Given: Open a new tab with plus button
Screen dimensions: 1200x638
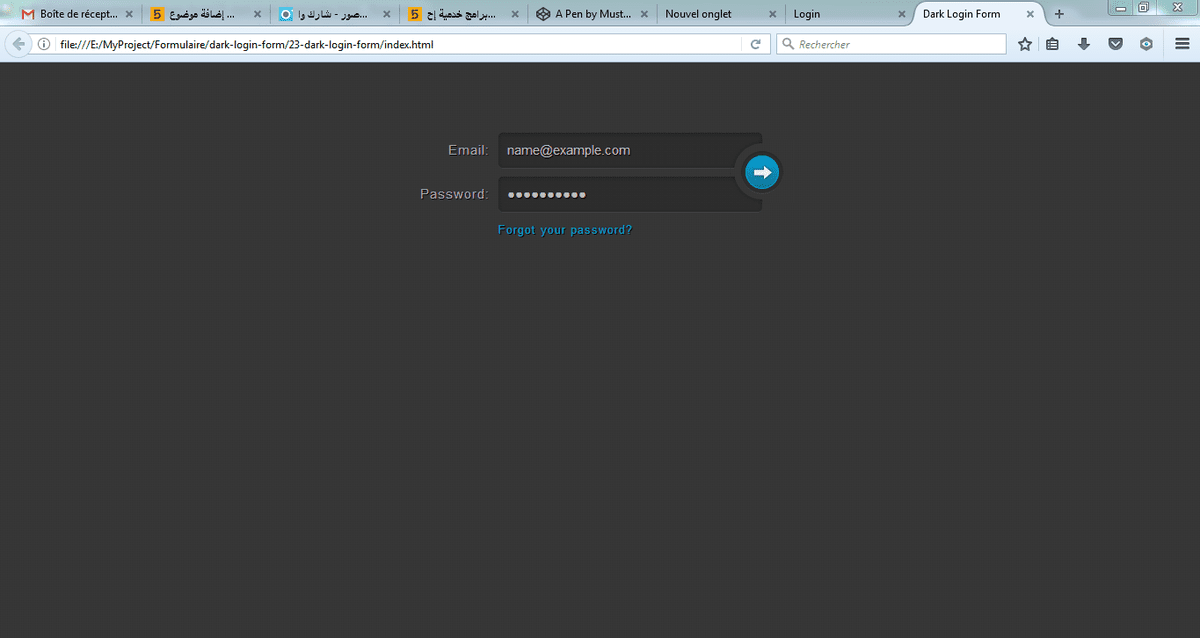Looking at the screenshot, I should (1059, 14).
